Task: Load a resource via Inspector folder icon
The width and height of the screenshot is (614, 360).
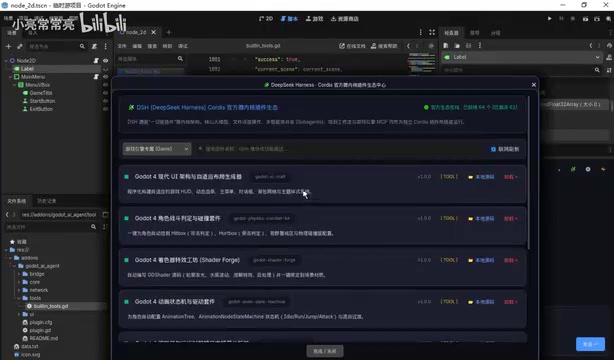Action: click(x=457, y=45)
